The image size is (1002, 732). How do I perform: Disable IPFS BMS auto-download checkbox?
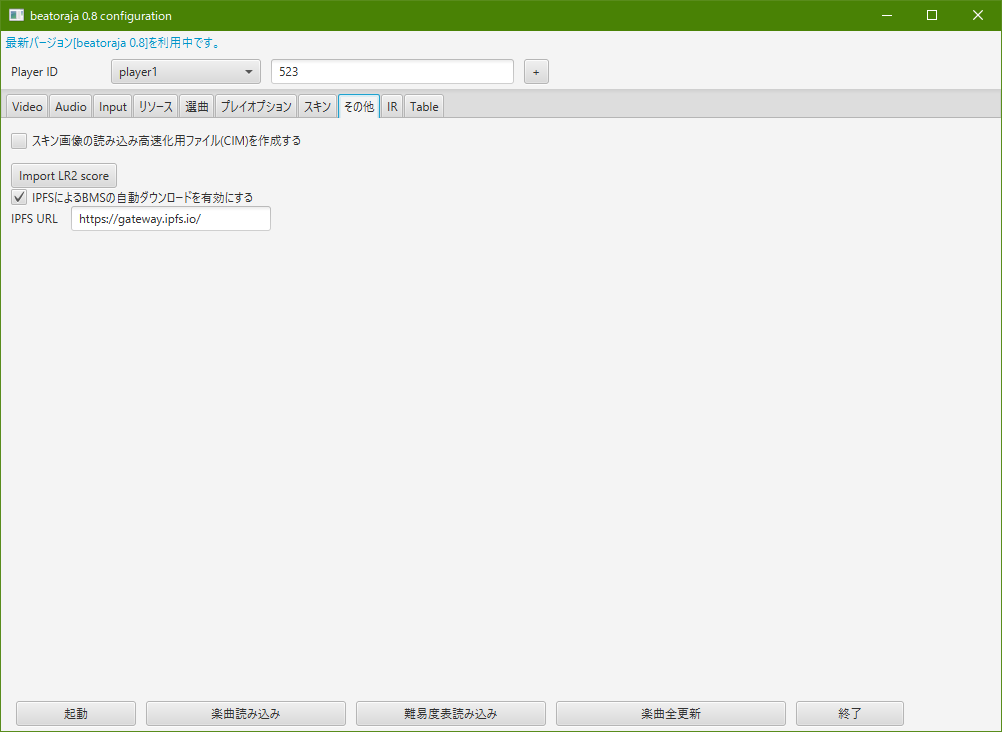pos(19,197)
